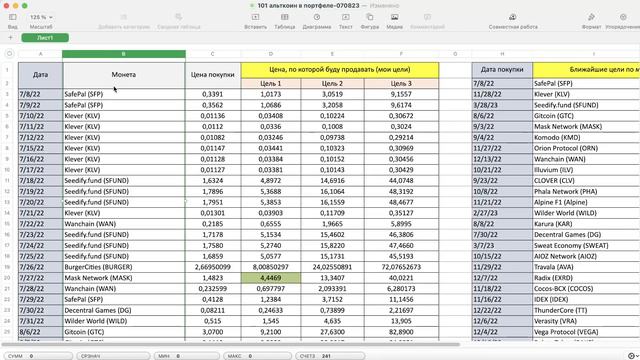Viewport: 640px width, 360px height.
Task: Open the Медиа media icon
Action: tap(394, 17)
